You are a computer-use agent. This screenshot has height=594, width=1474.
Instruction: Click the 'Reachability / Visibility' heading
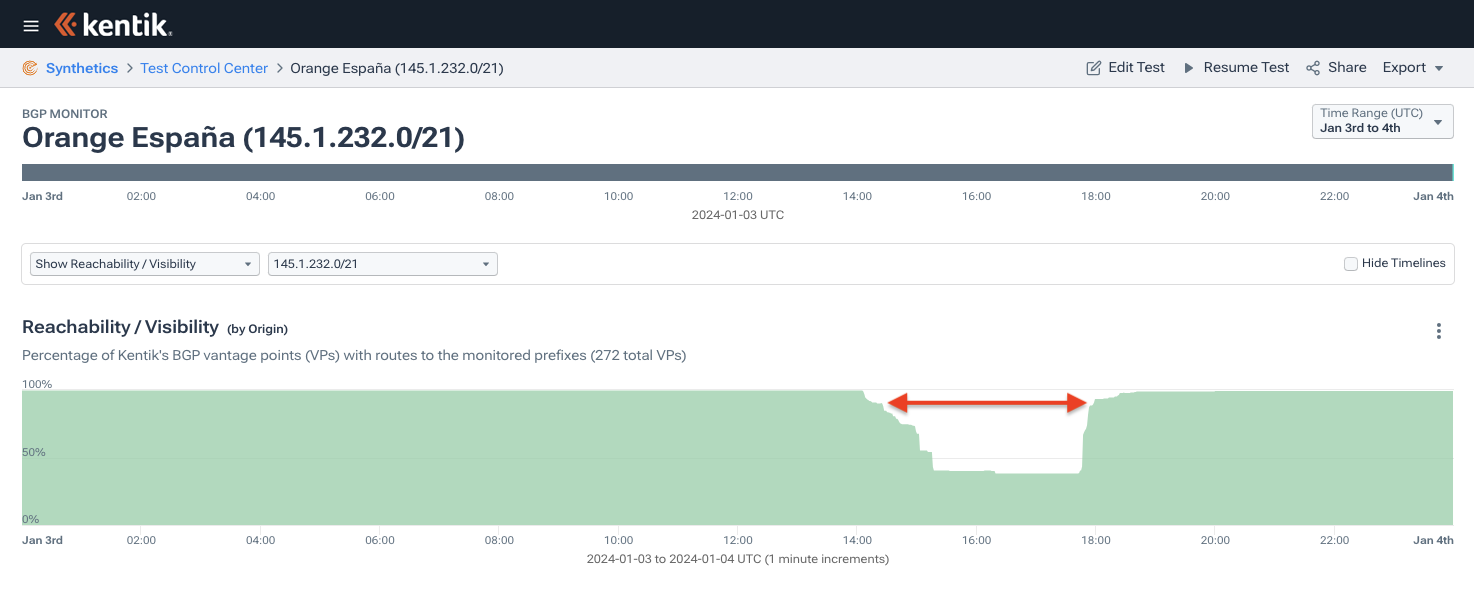click(120, 327)
